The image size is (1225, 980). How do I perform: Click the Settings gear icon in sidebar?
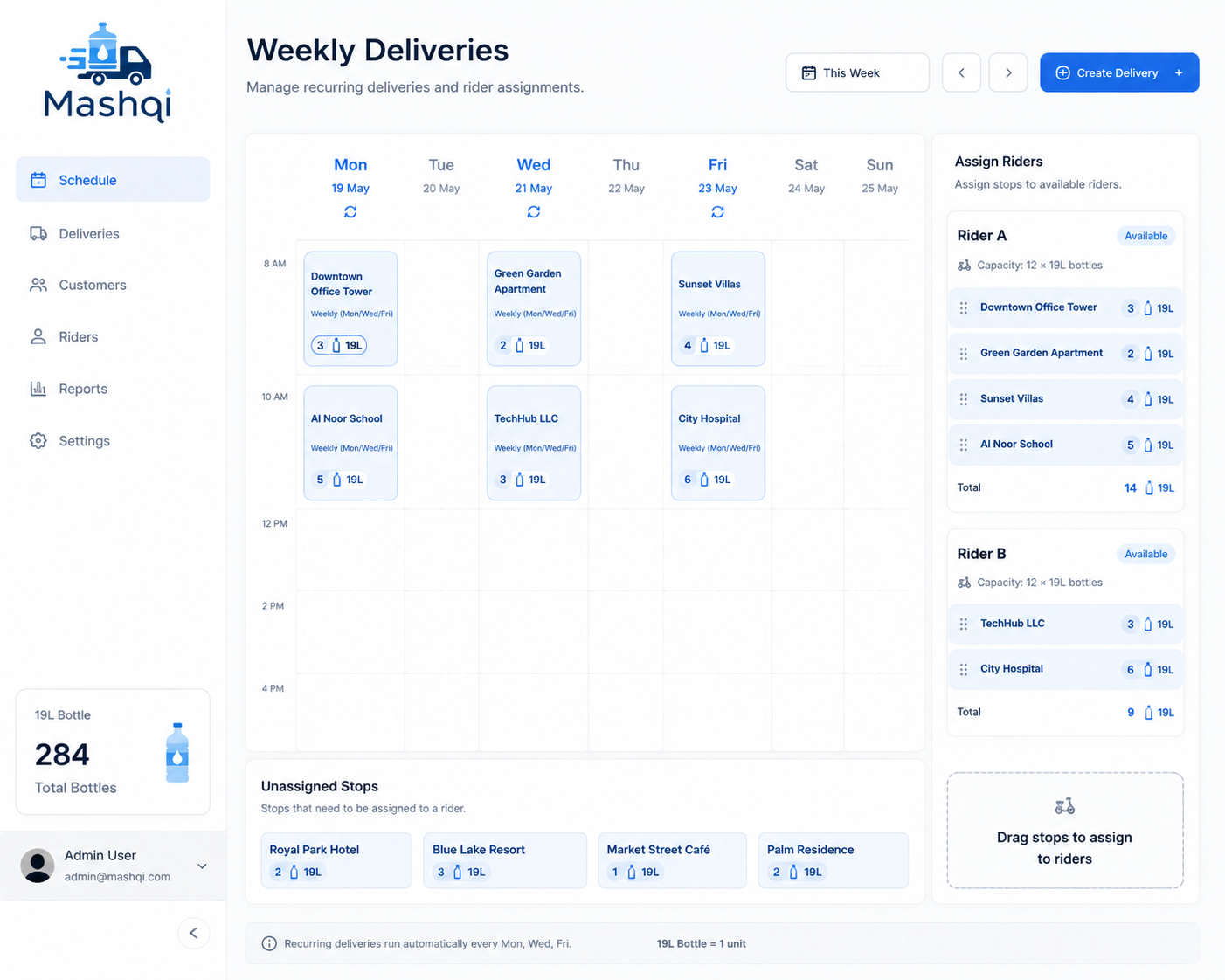tap(38, 440)
